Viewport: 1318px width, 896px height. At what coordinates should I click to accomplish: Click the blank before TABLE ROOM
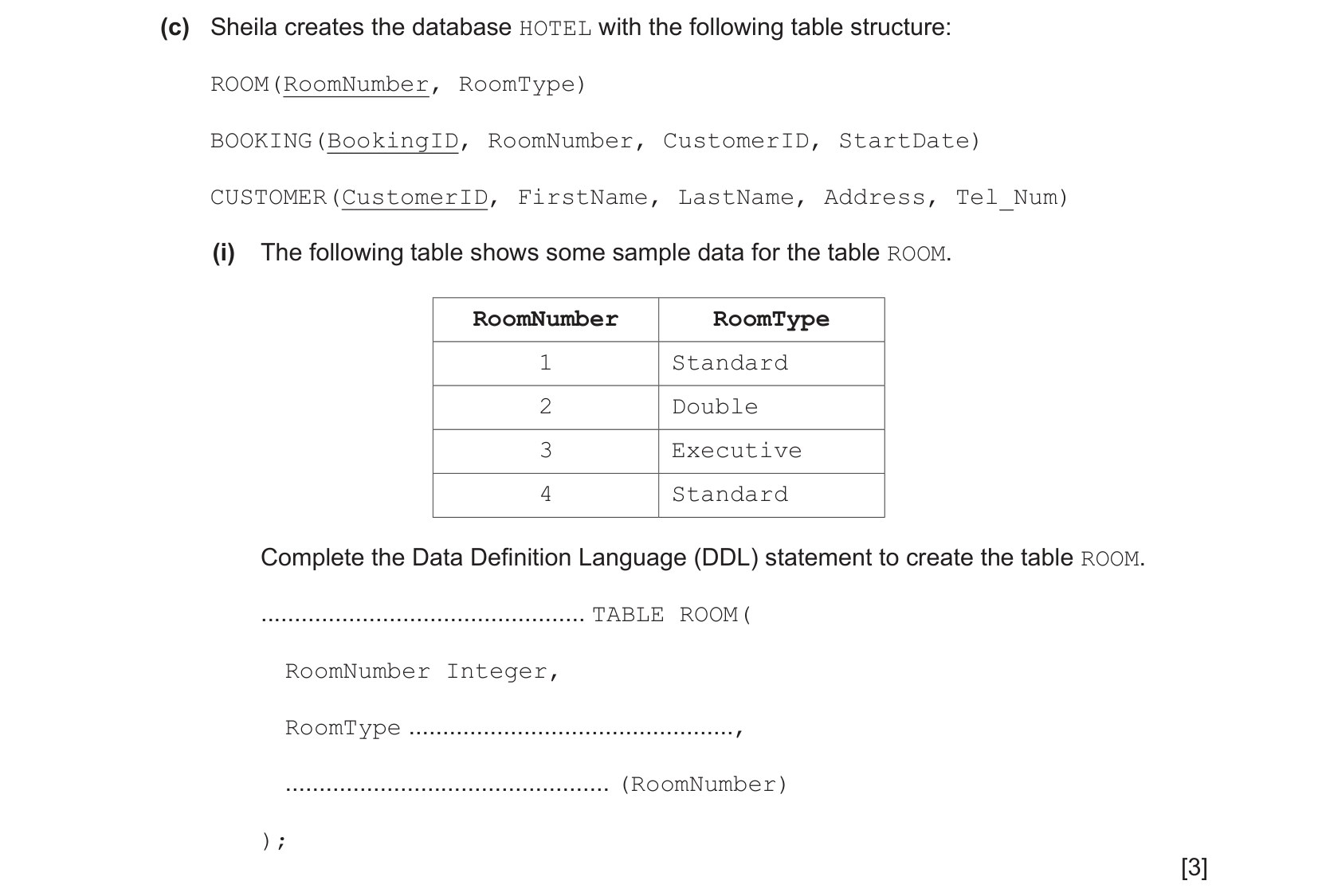click(x=422, y=616)
